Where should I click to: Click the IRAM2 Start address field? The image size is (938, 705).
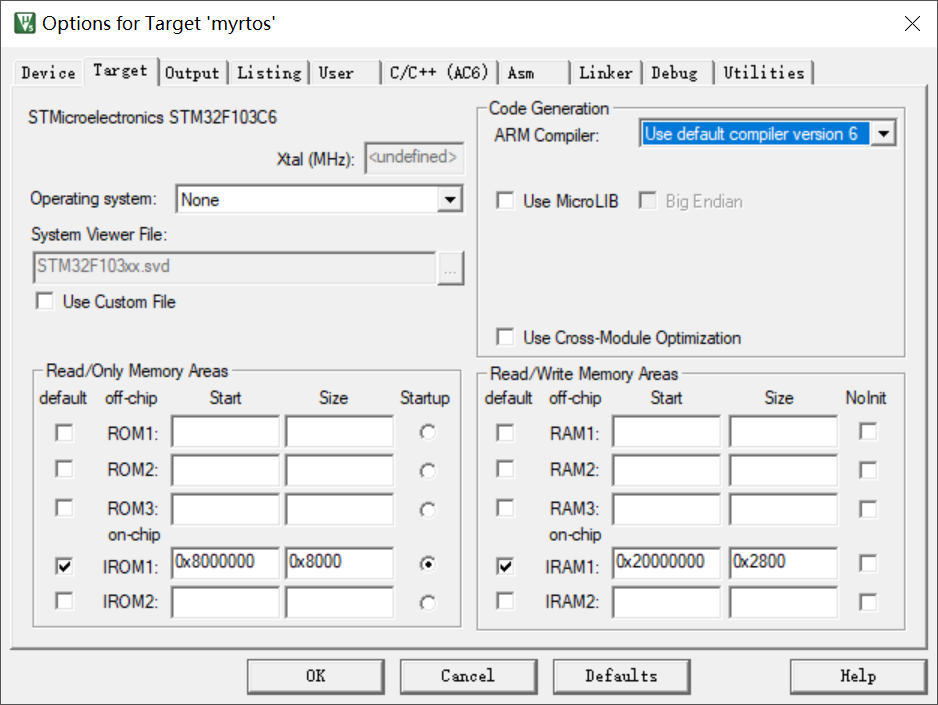tap(666, 602)
